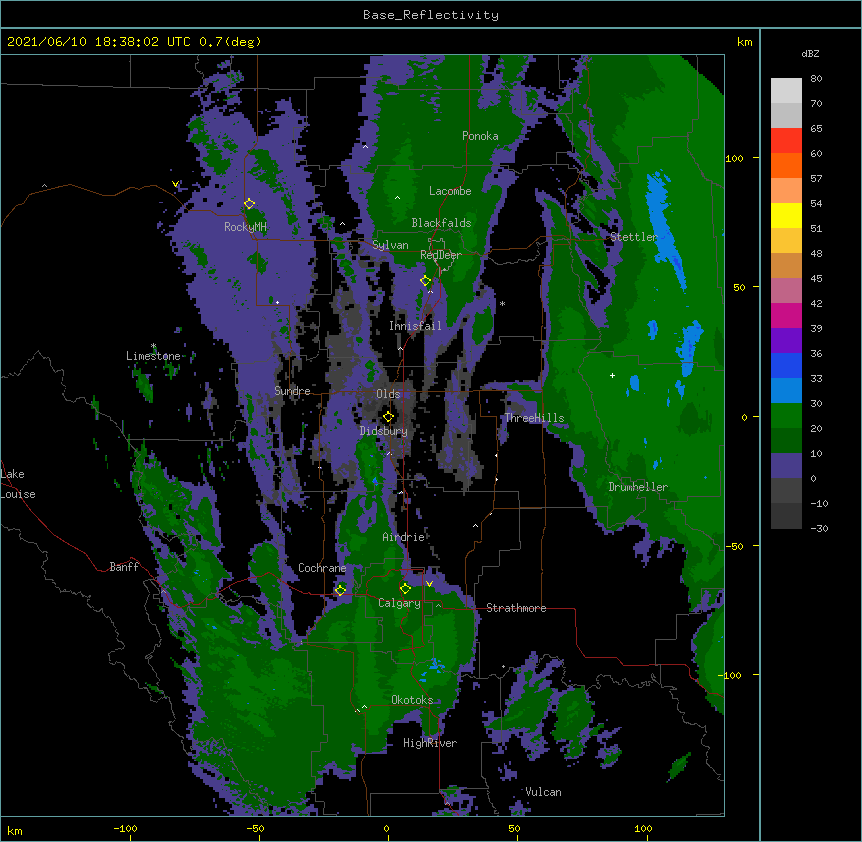
Task: Select the magenta swatch next to 39
Action: click(x=786, y=315)
